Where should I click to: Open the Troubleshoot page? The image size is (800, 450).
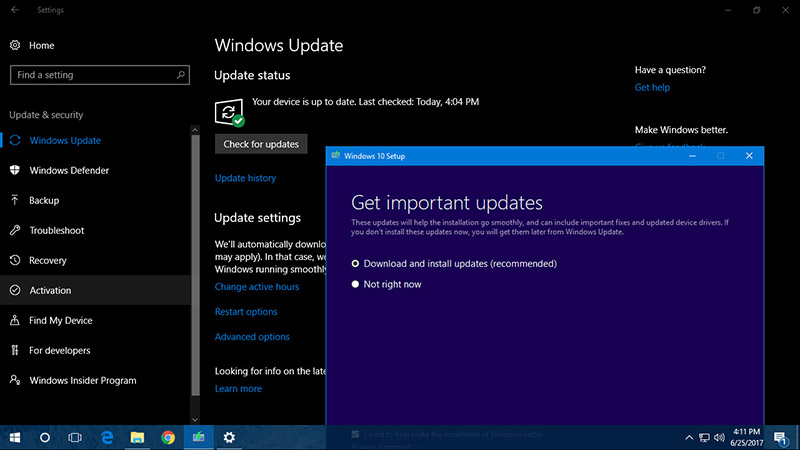click(57, 231)
